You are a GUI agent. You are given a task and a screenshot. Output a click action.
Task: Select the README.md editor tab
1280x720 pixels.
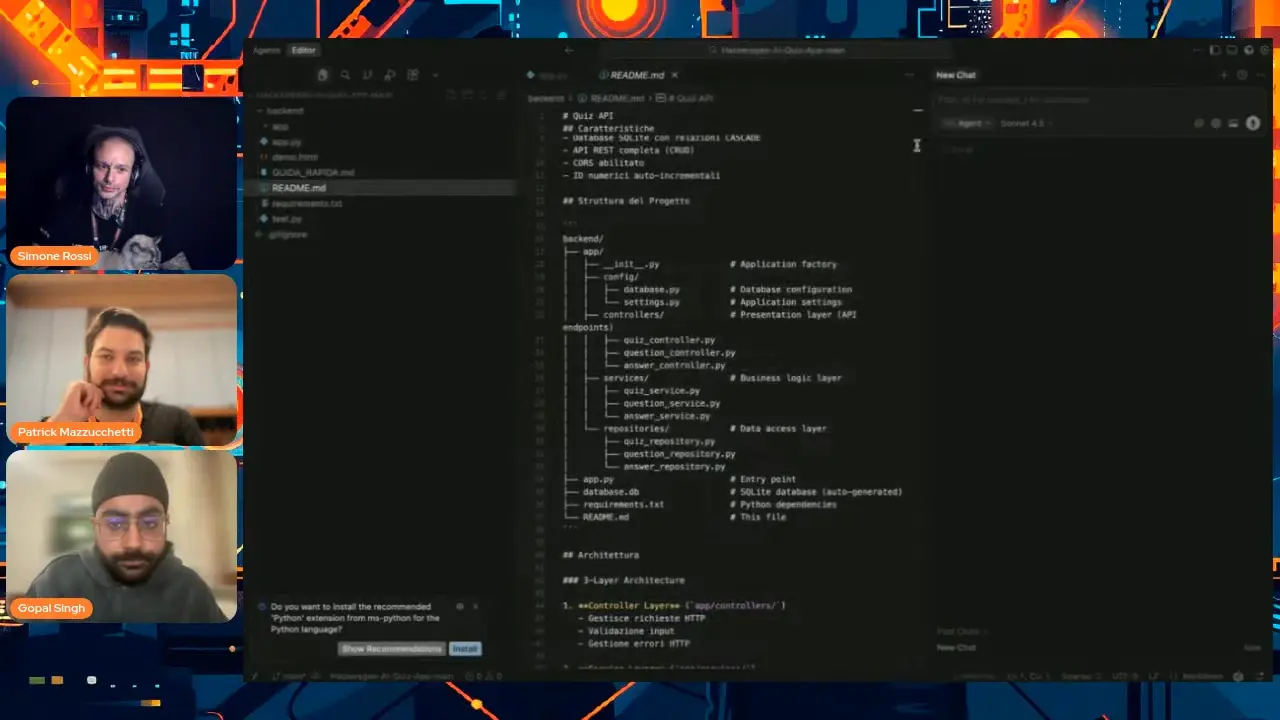(x=636, y=75)
